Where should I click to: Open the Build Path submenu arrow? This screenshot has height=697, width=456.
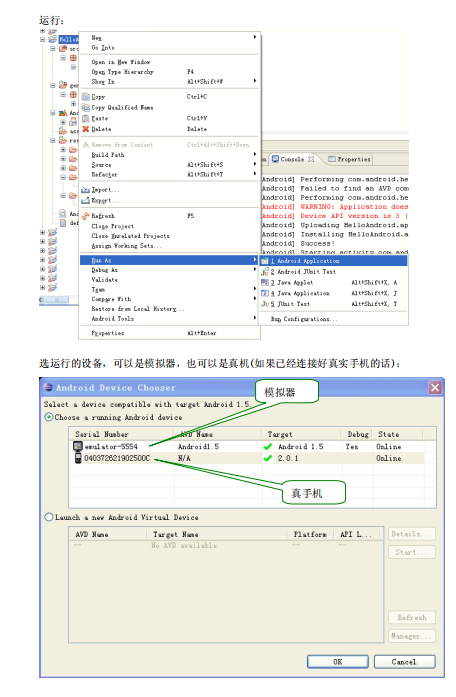tap(255, 154)
